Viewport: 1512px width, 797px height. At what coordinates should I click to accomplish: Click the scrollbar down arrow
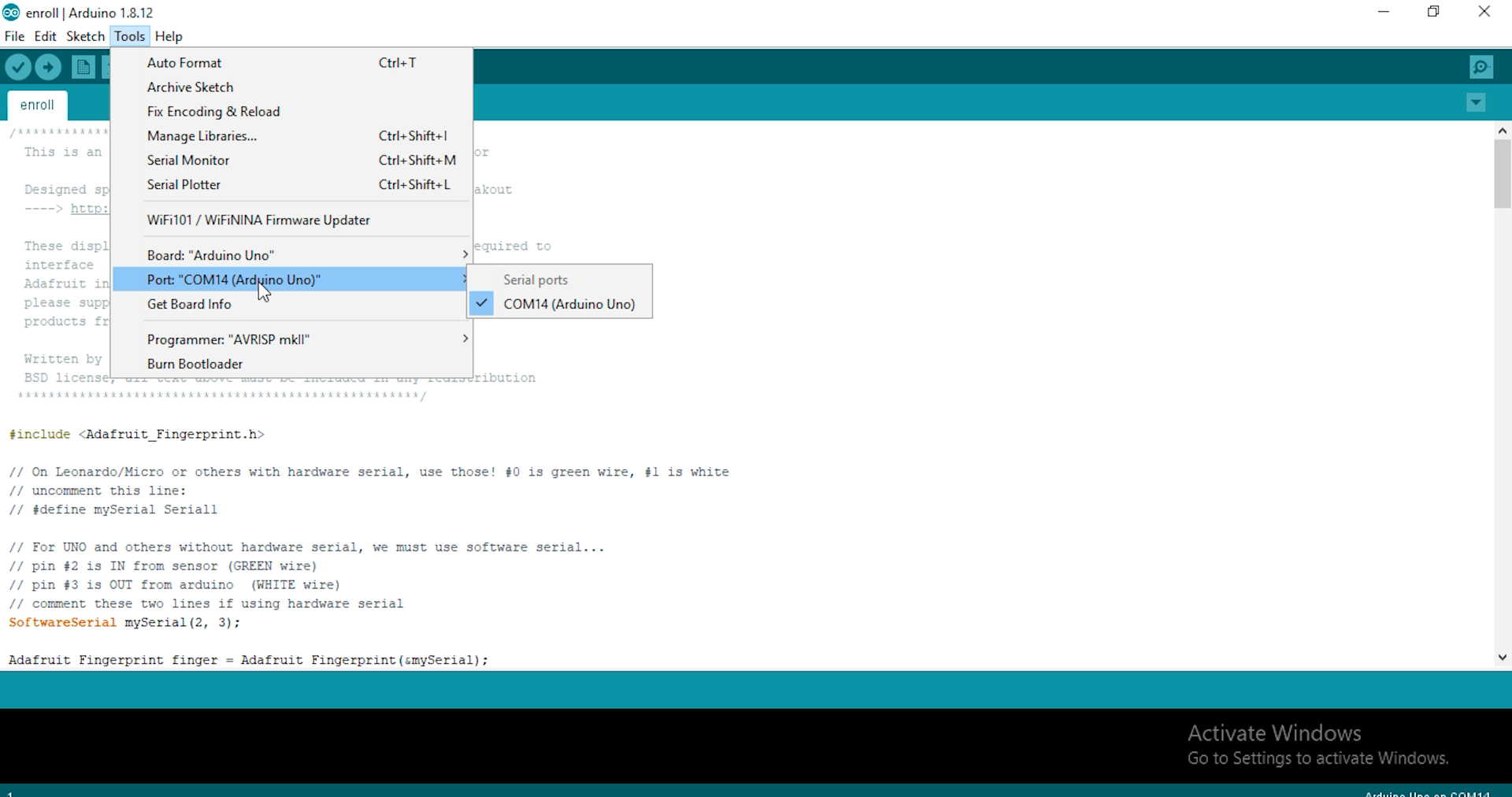(x=1503, y=658)
